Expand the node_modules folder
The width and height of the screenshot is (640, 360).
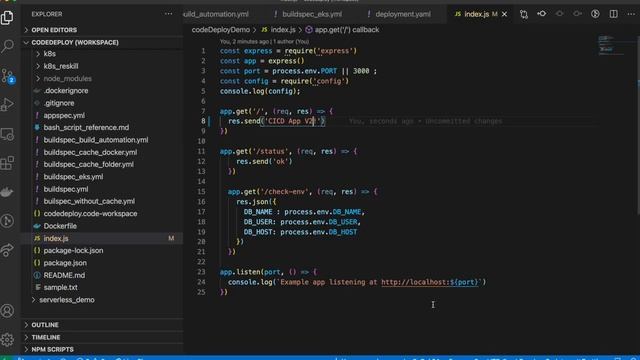click(67, 78)
